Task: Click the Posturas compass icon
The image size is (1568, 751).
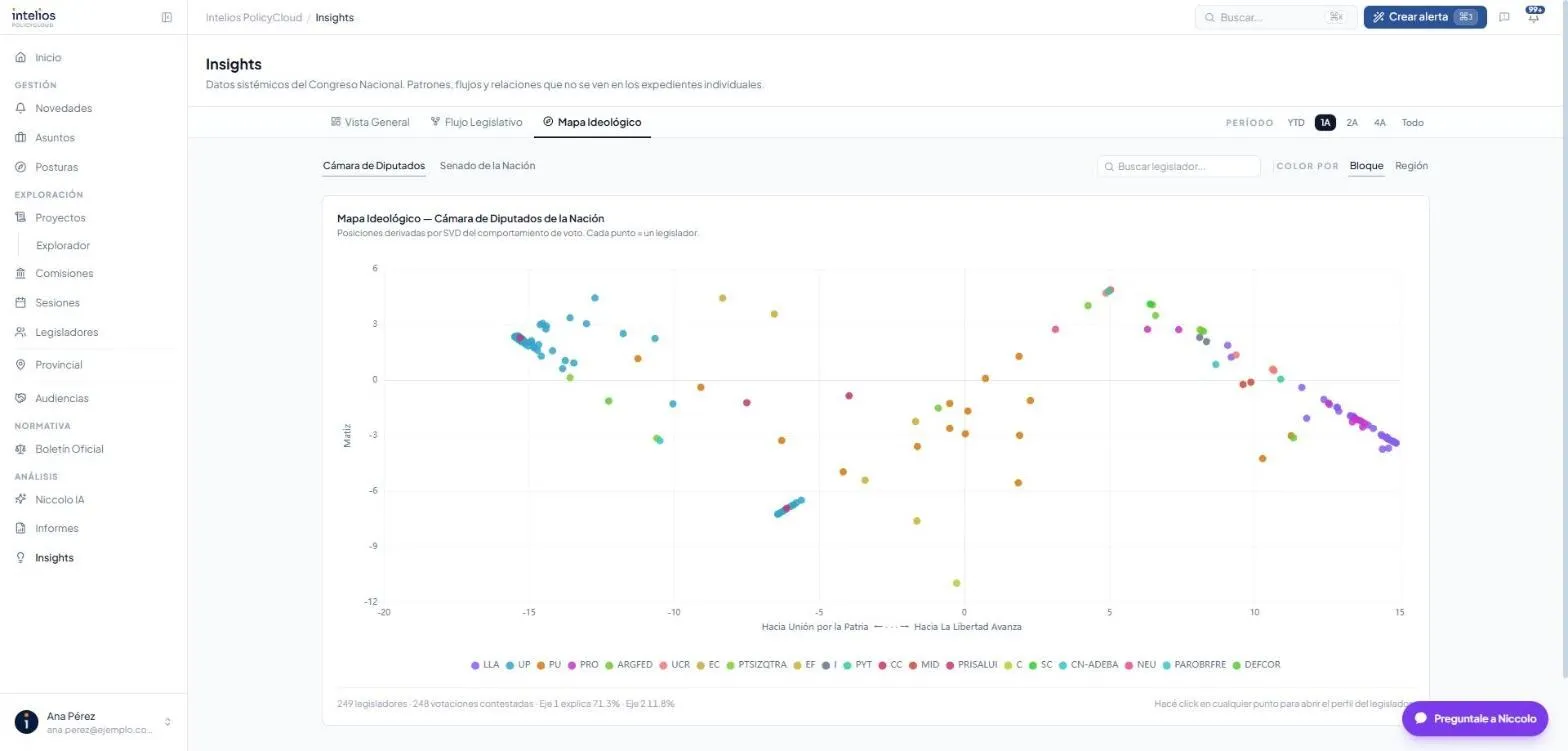Action: coord(21,167)
